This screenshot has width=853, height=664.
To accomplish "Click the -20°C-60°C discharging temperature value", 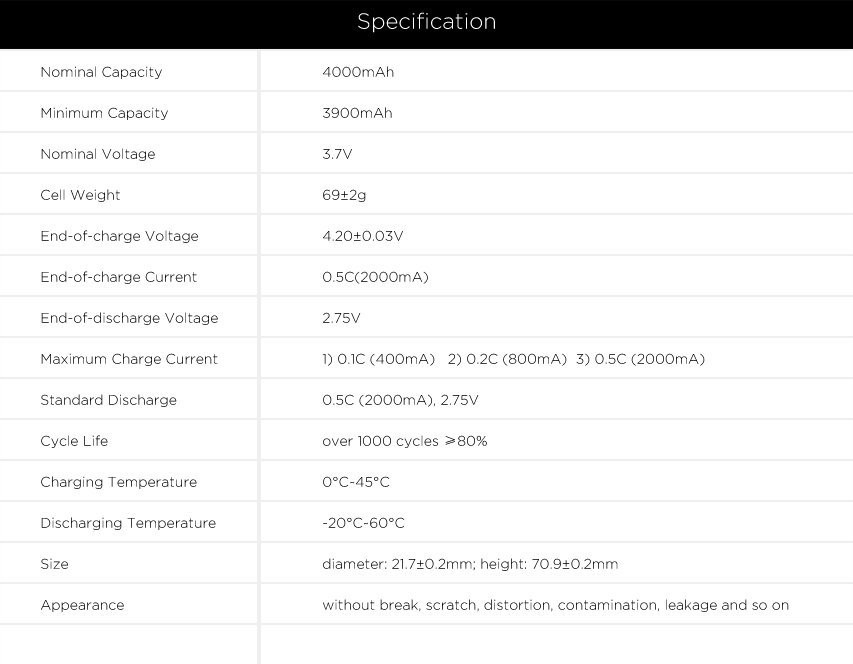I will click(x=363, y=523).
